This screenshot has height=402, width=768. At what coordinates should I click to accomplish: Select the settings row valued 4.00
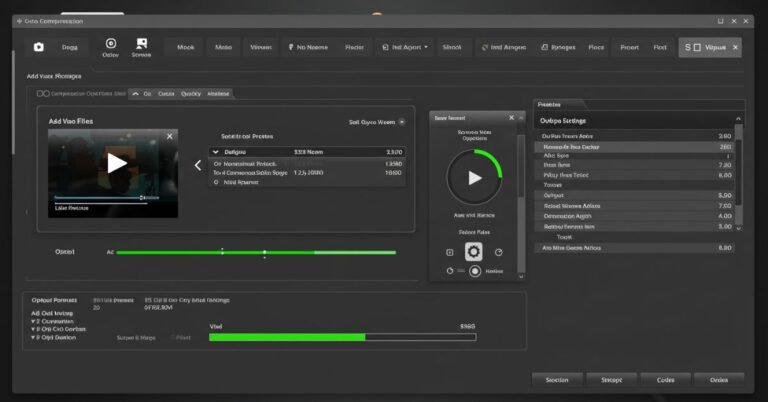pyautogui.click(x=635, y=216)
